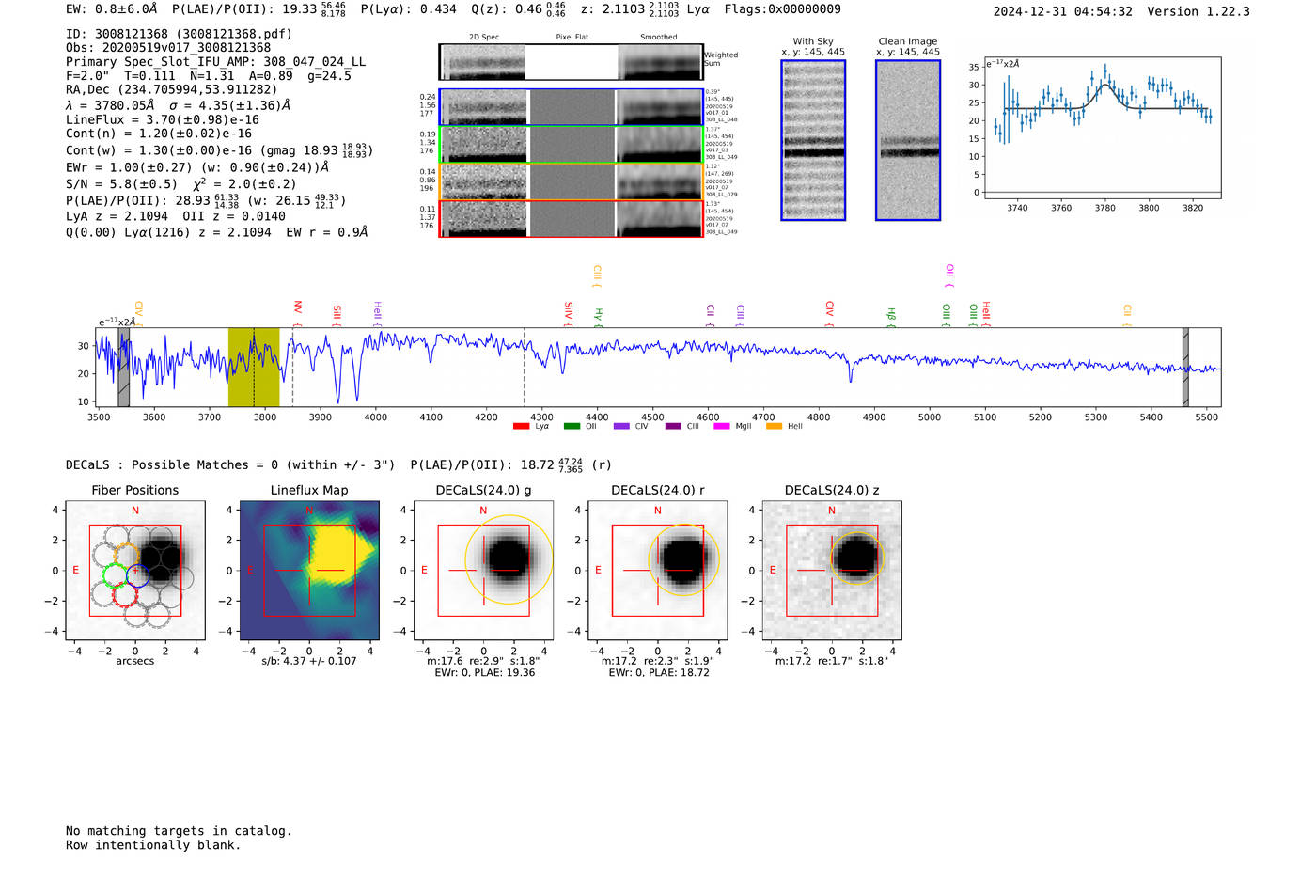Image resolution: width=1316 pixels, height=896 pixels.
Task: Click the hatched gray band near 5460
Action: tap(1185, 368)
